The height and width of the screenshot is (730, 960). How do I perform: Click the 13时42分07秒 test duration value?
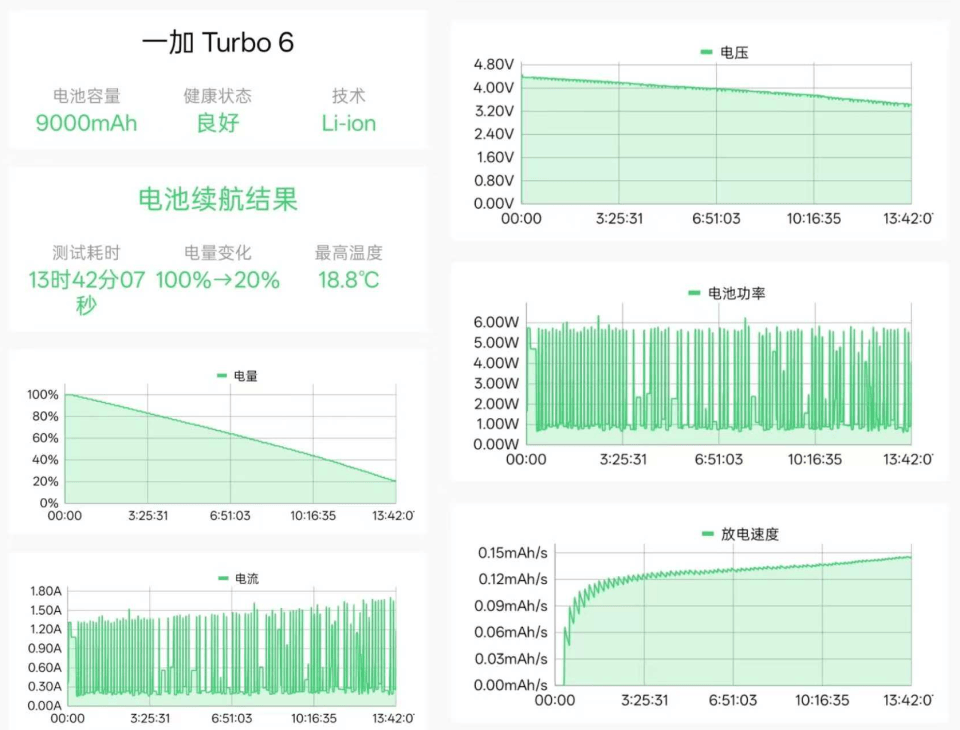(x=86, y=292)
